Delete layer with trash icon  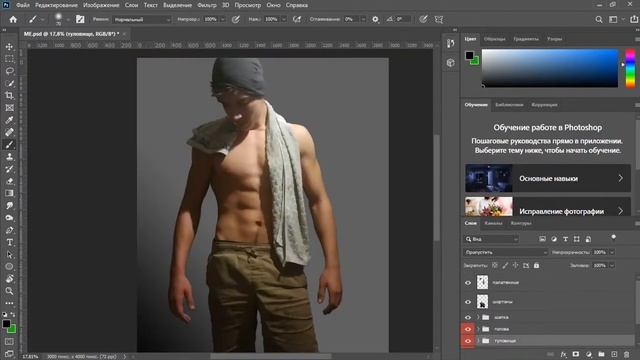[627, 354]
